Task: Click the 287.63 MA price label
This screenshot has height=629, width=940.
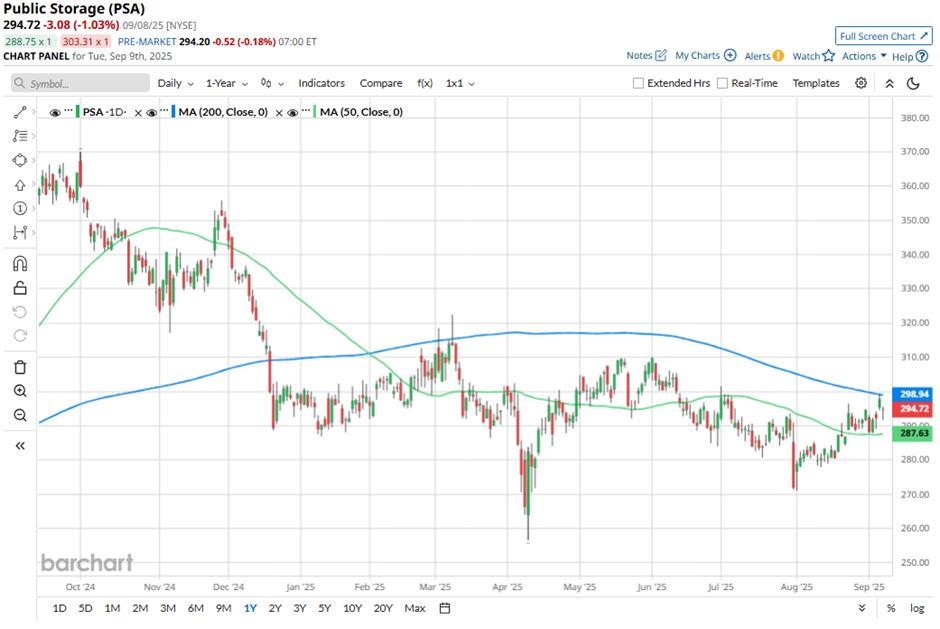Action: 912,433
